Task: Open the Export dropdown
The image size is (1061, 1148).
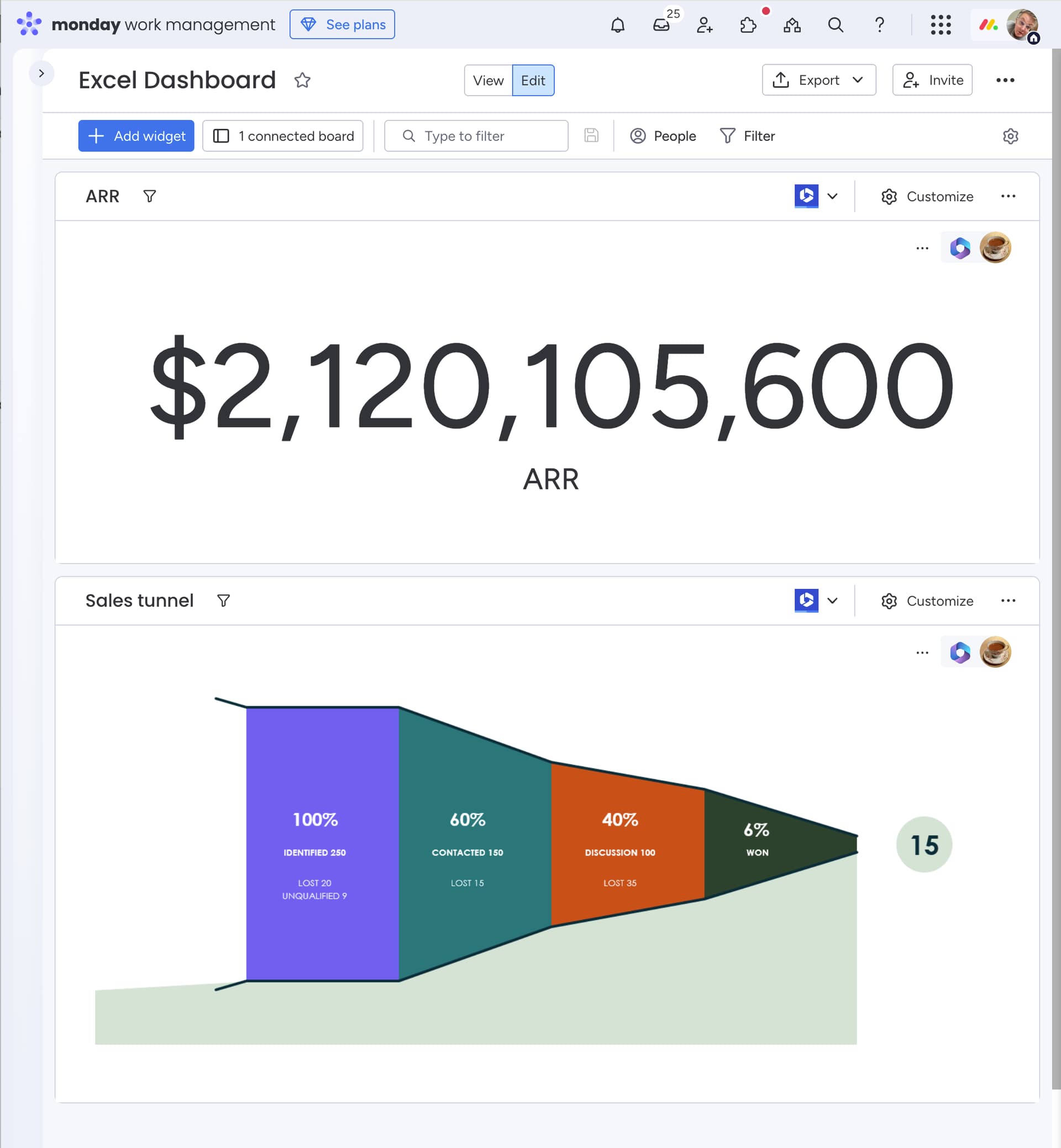Action: (x=819, y=80)
